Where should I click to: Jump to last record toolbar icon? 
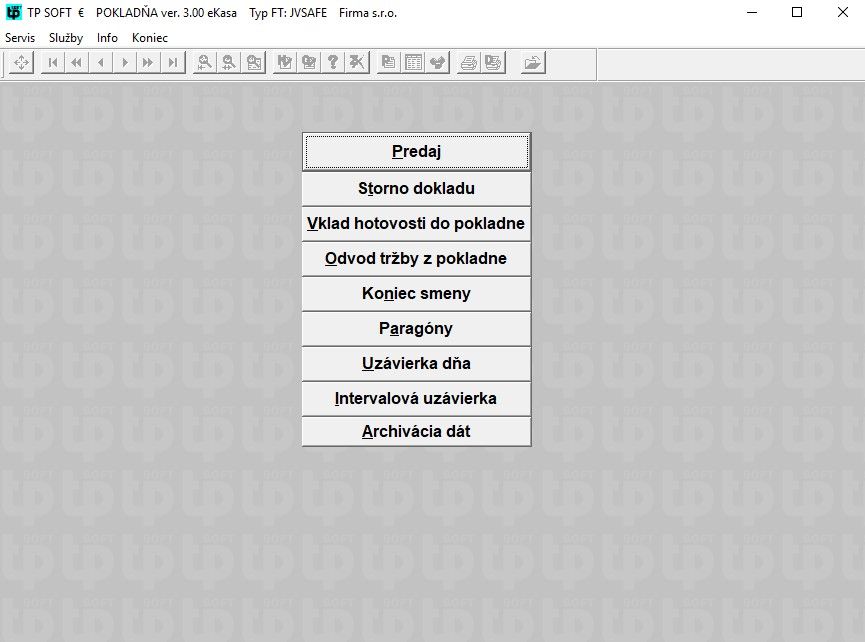click(173, 62)
